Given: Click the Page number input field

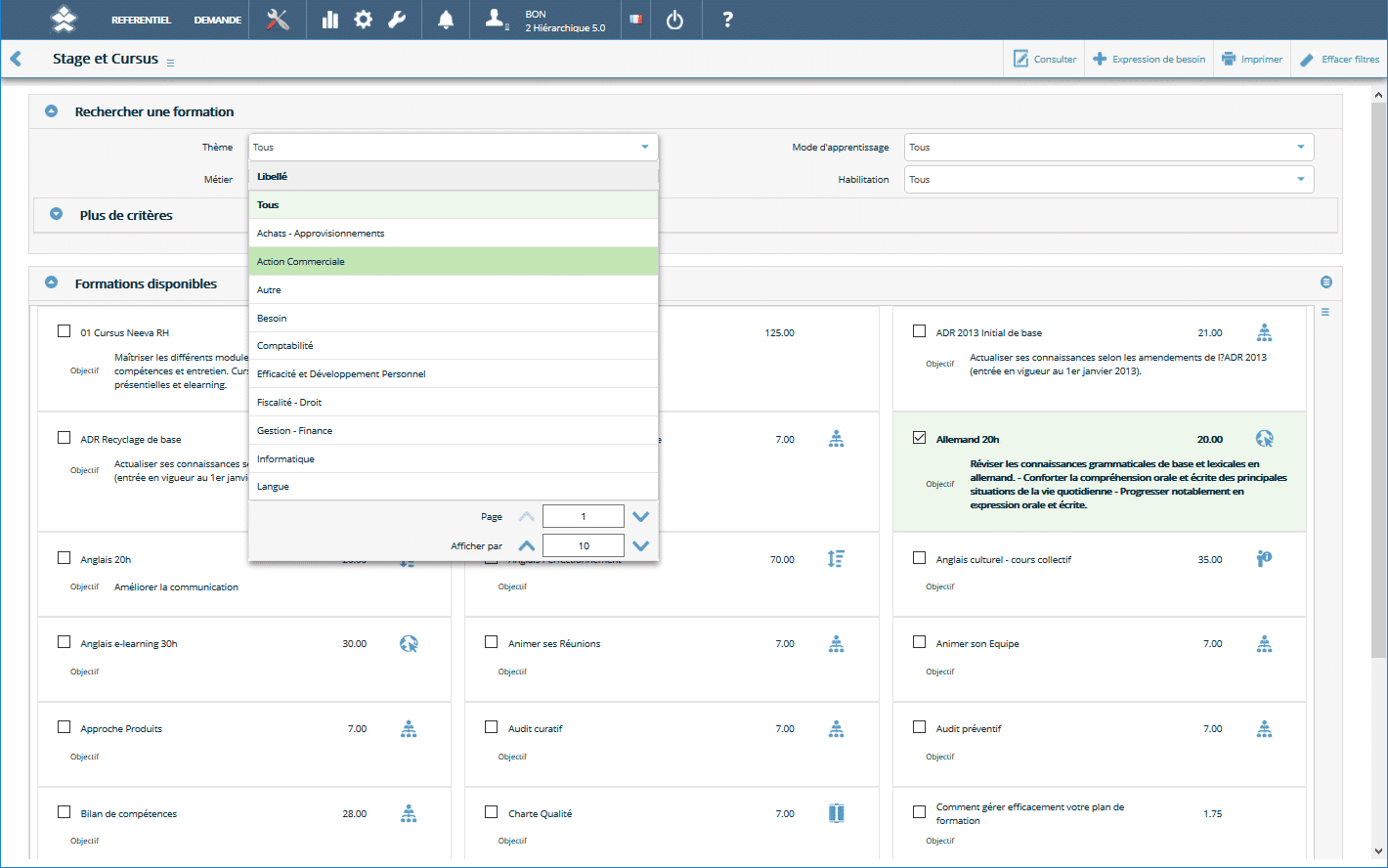Looking at the screenshot, I should [584, 516].
